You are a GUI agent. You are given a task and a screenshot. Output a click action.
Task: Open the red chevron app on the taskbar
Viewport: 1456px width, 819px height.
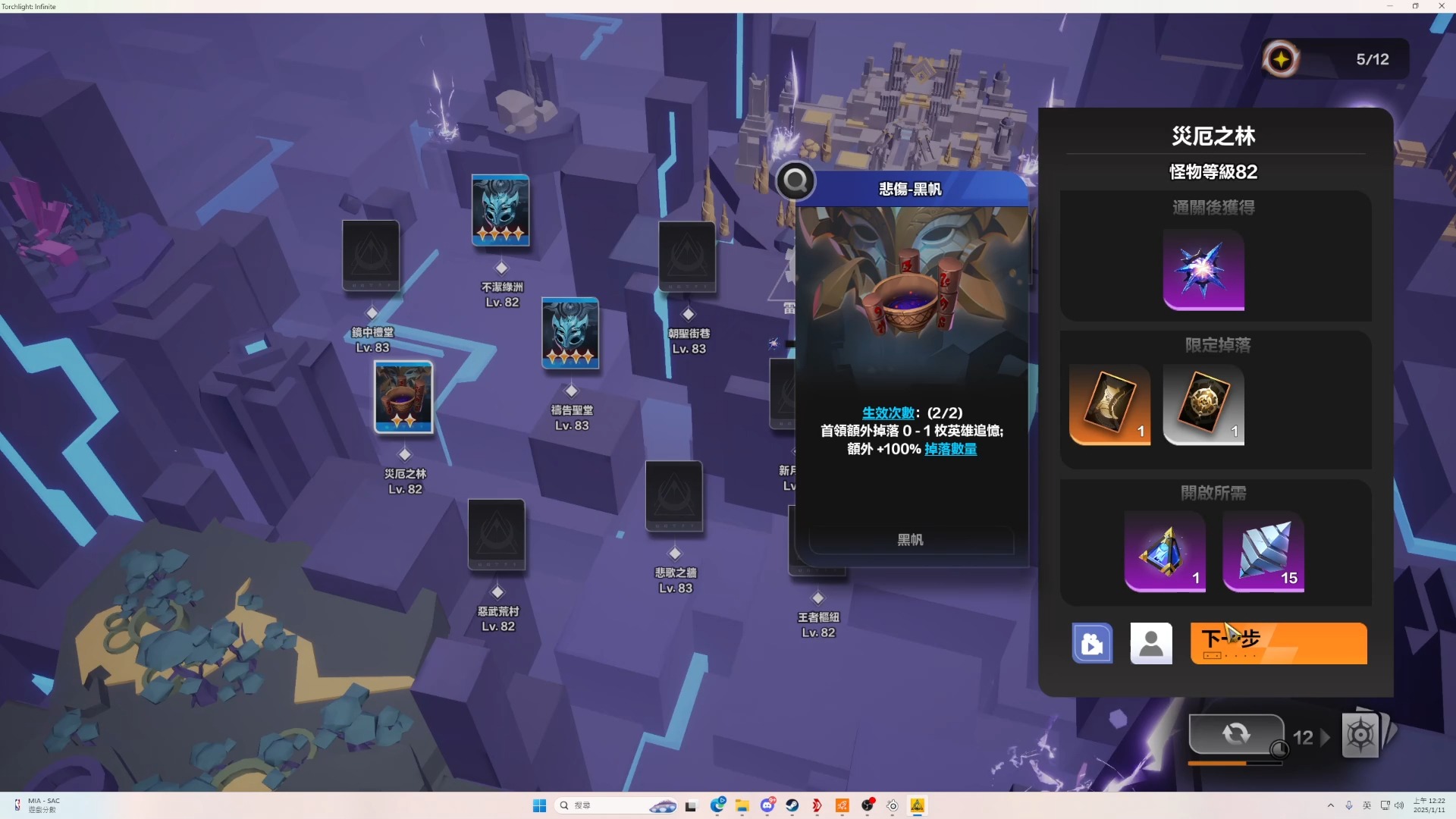pos(817,805)
